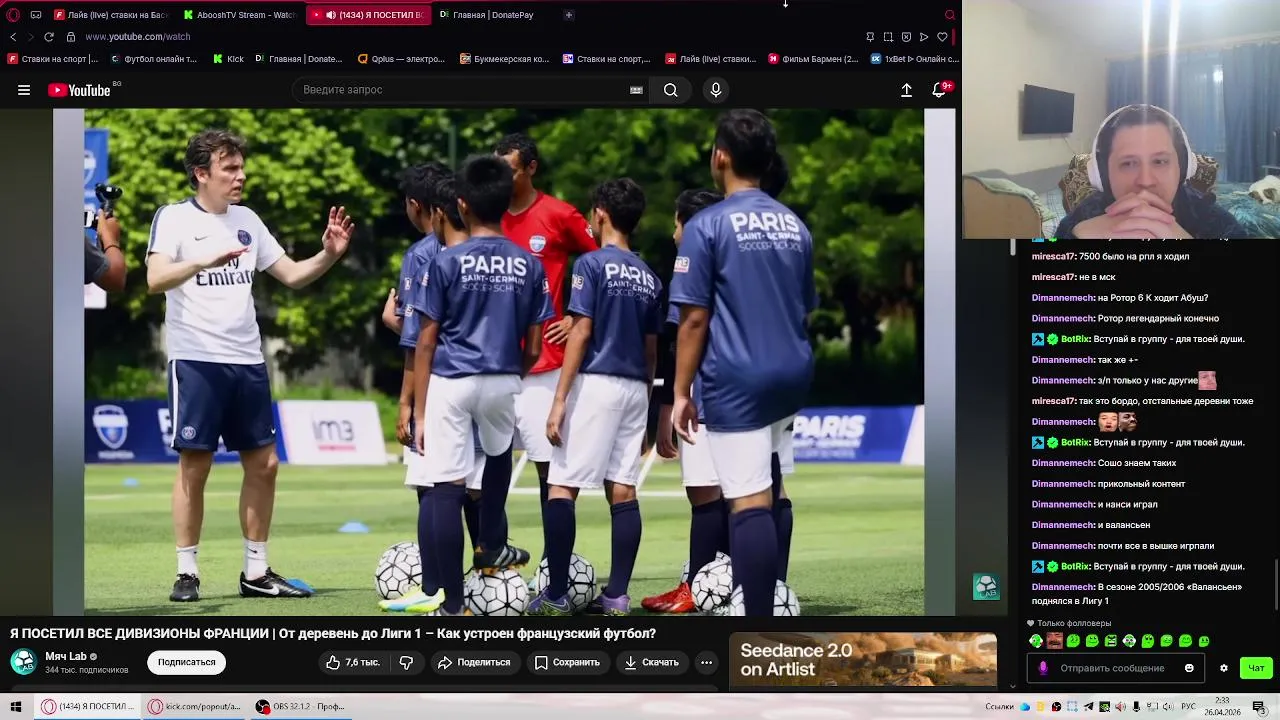Viewport: 1280px width, 720px height.
Task: Open OBS 32.1.2 taskbar window
Action: [301, 706]
